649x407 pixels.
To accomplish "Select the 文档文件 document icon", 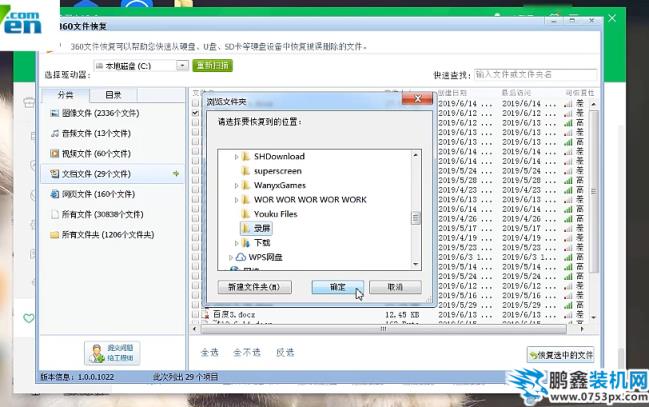I will (x=54, y=174).
